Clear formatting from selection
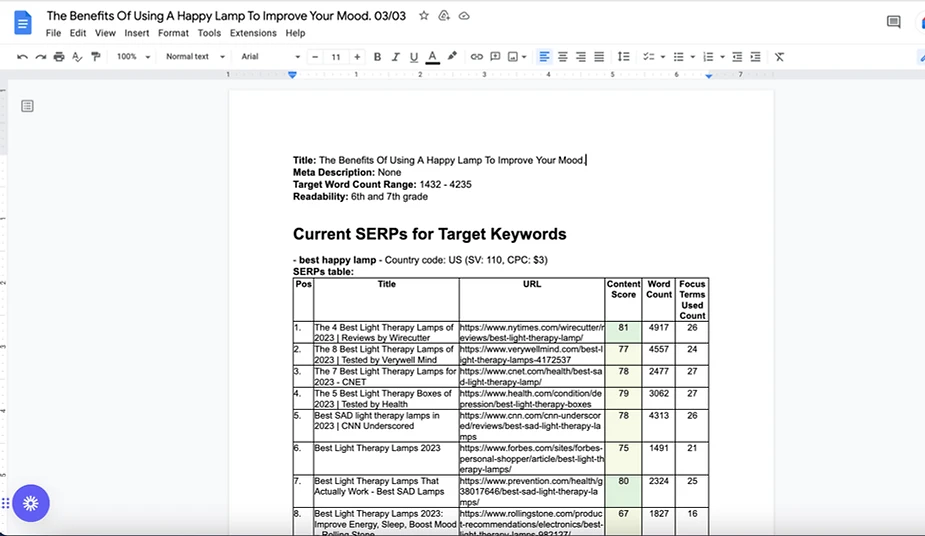925x536 pixels. 780,57
